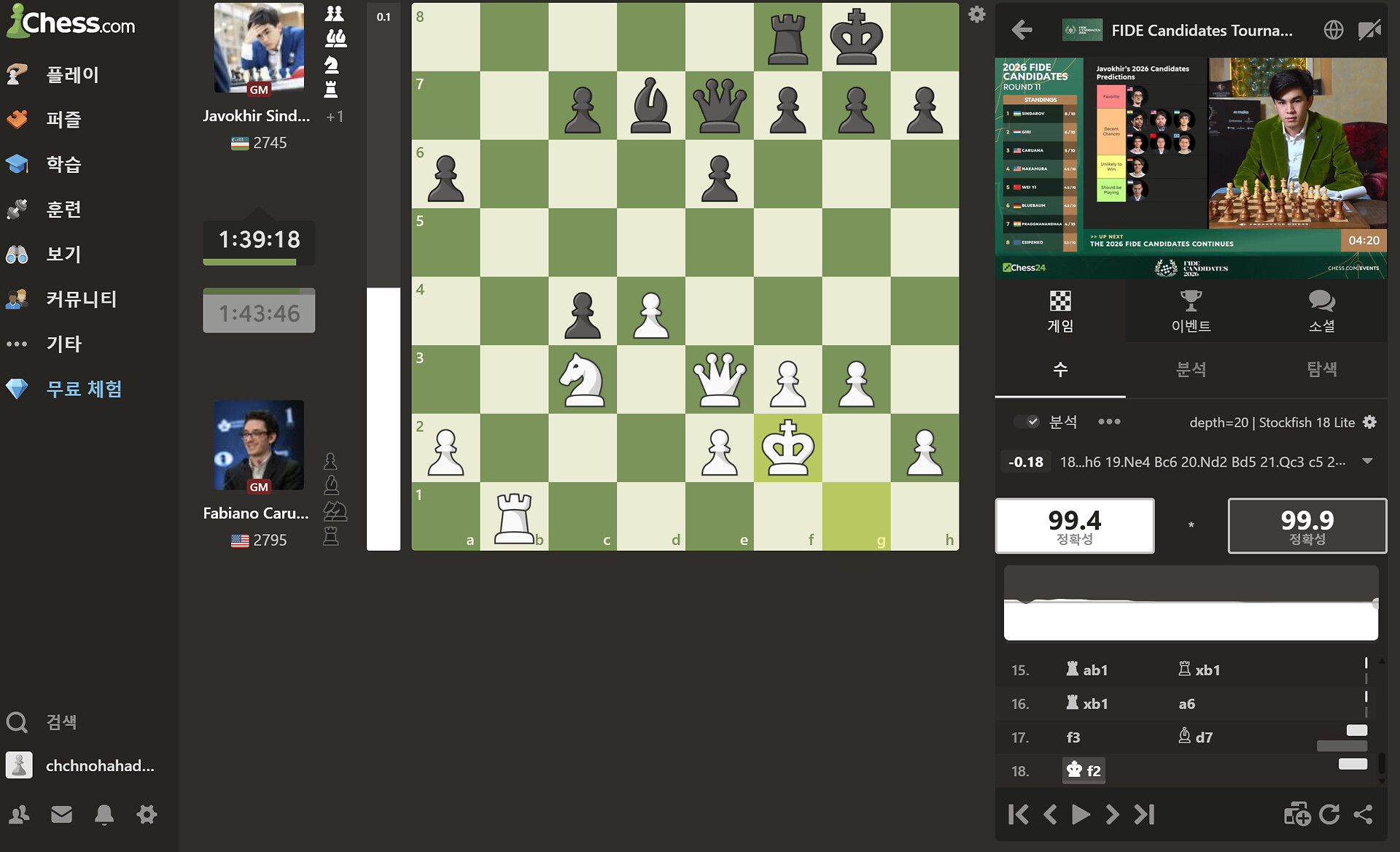Go back with the left arrow icon

(1022, 30)
